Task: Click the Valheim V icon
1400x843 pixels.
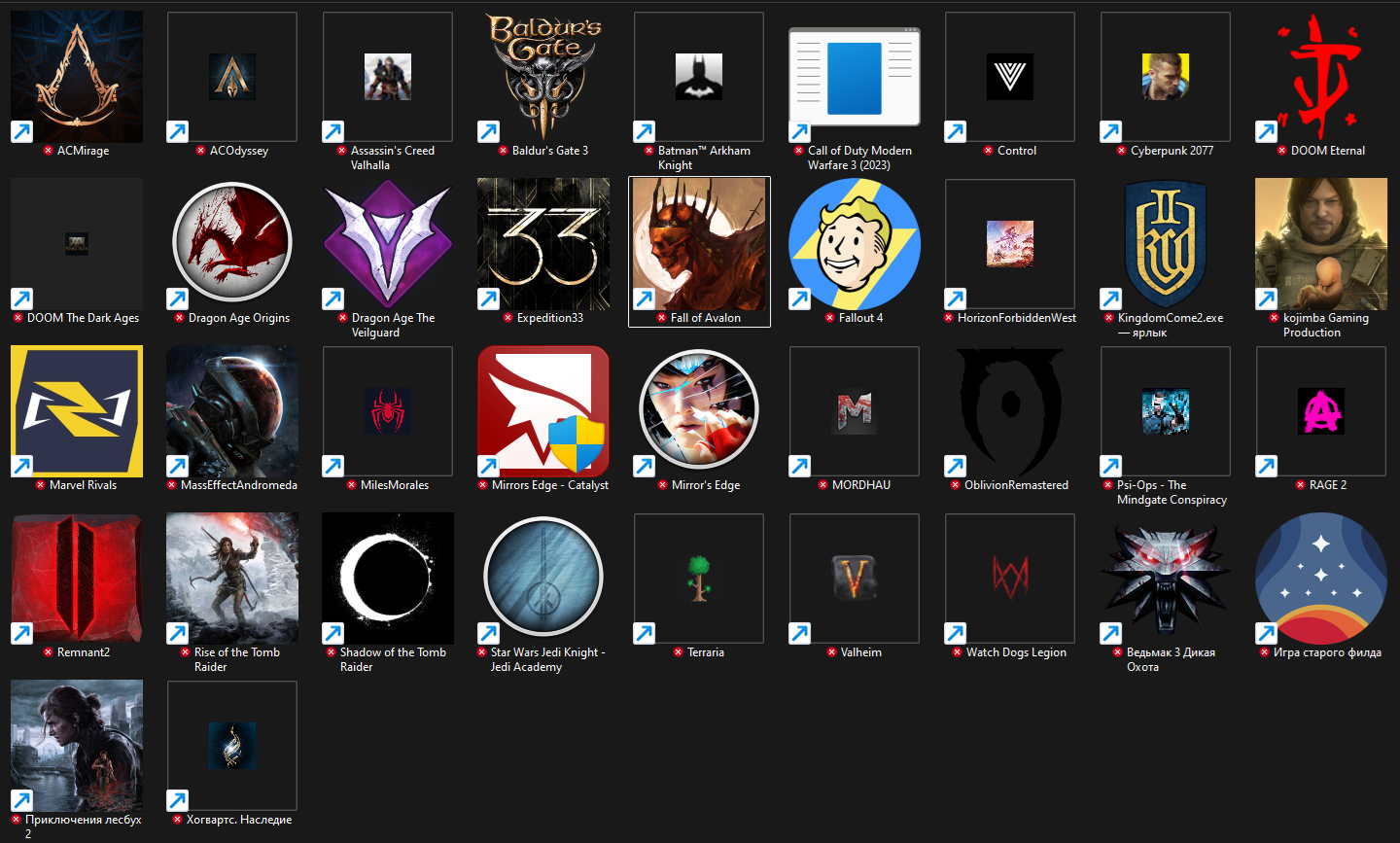Action: point(855,579)
